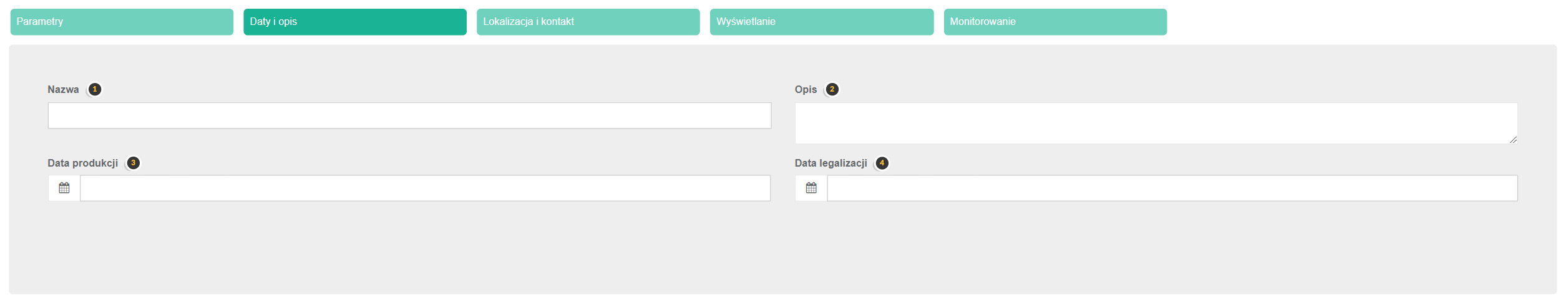This screenshot has height=302, width=1568.
Task: Click help badge 1 next to Nazwa
Action: pos(95,89)
